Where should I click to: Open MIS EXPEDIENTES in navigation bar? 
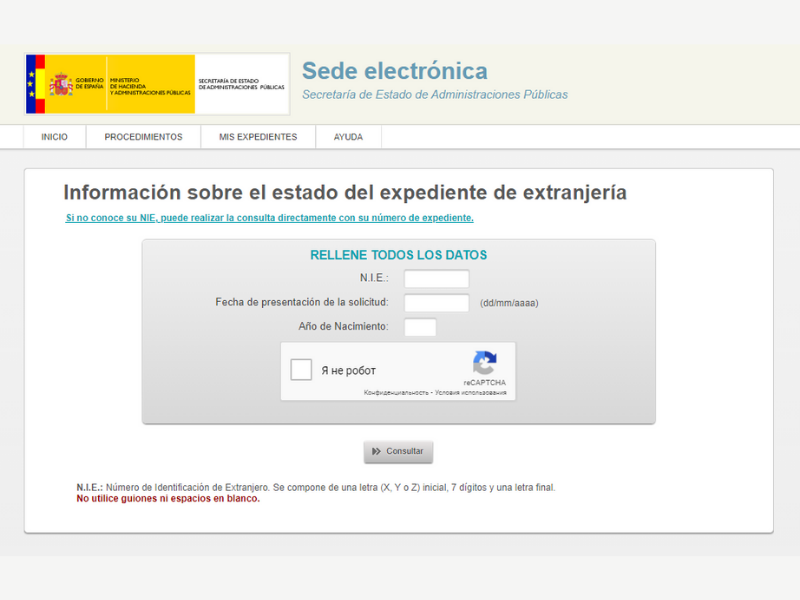coord(258,137)
